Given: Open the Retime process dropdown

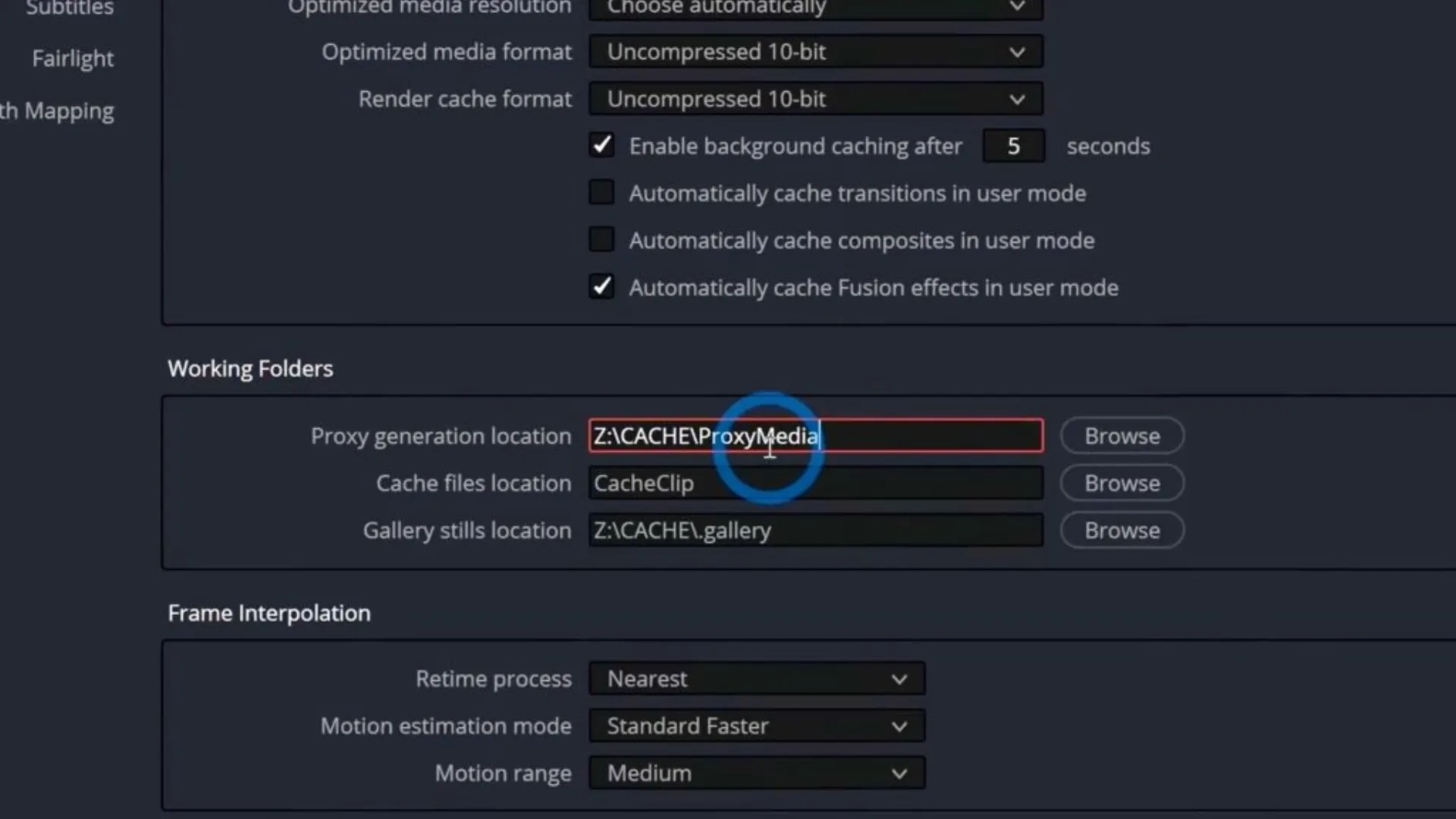Looking at the screenshot, I should point(757,679).
